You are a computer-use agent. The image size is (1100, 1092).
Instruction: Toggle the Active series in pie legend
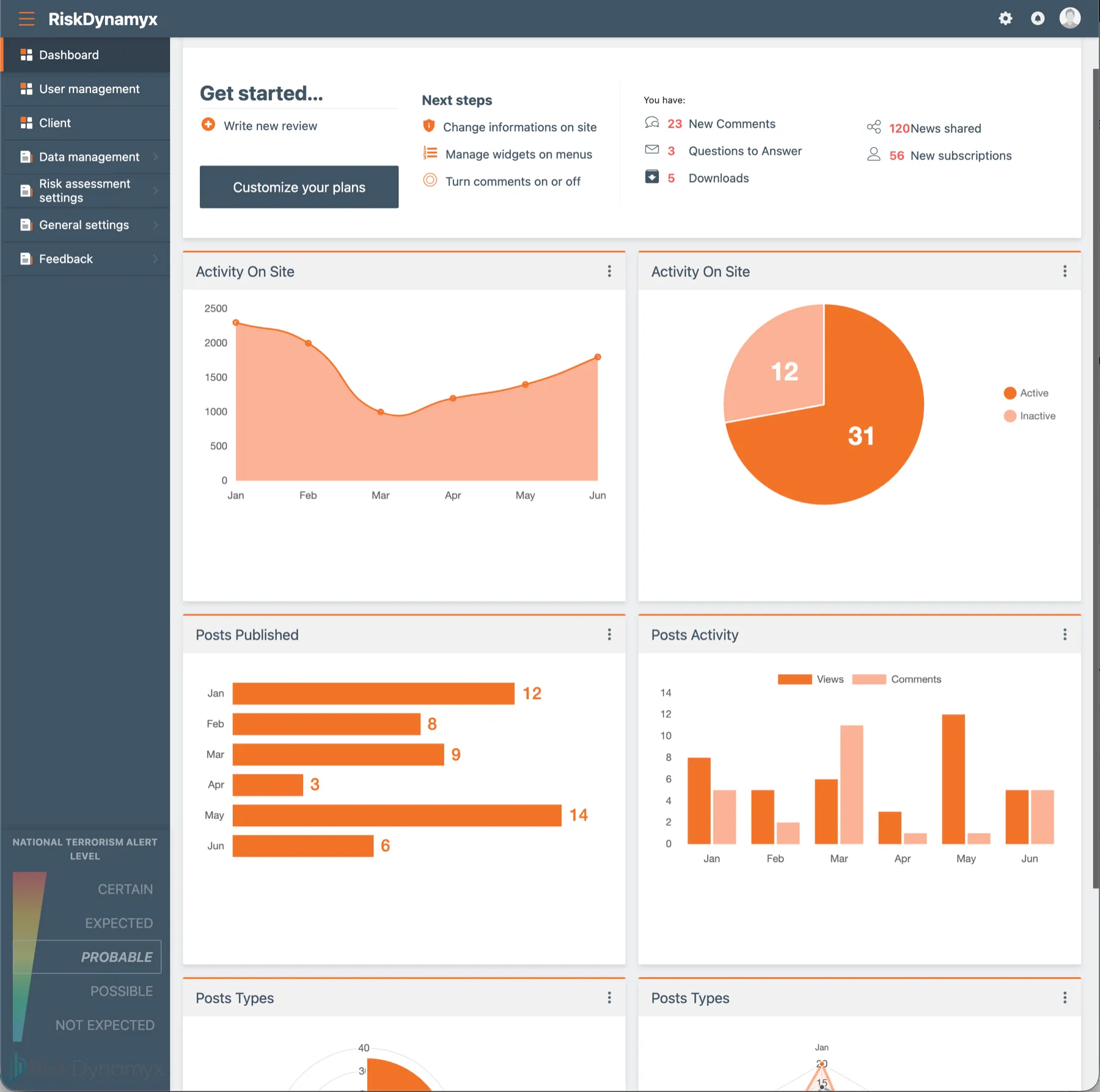point(1026,393)
